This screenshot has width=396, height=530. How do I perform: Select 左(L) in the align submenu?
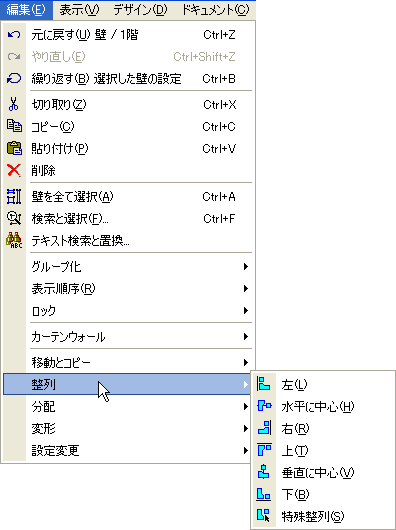(x=323, y=384)
